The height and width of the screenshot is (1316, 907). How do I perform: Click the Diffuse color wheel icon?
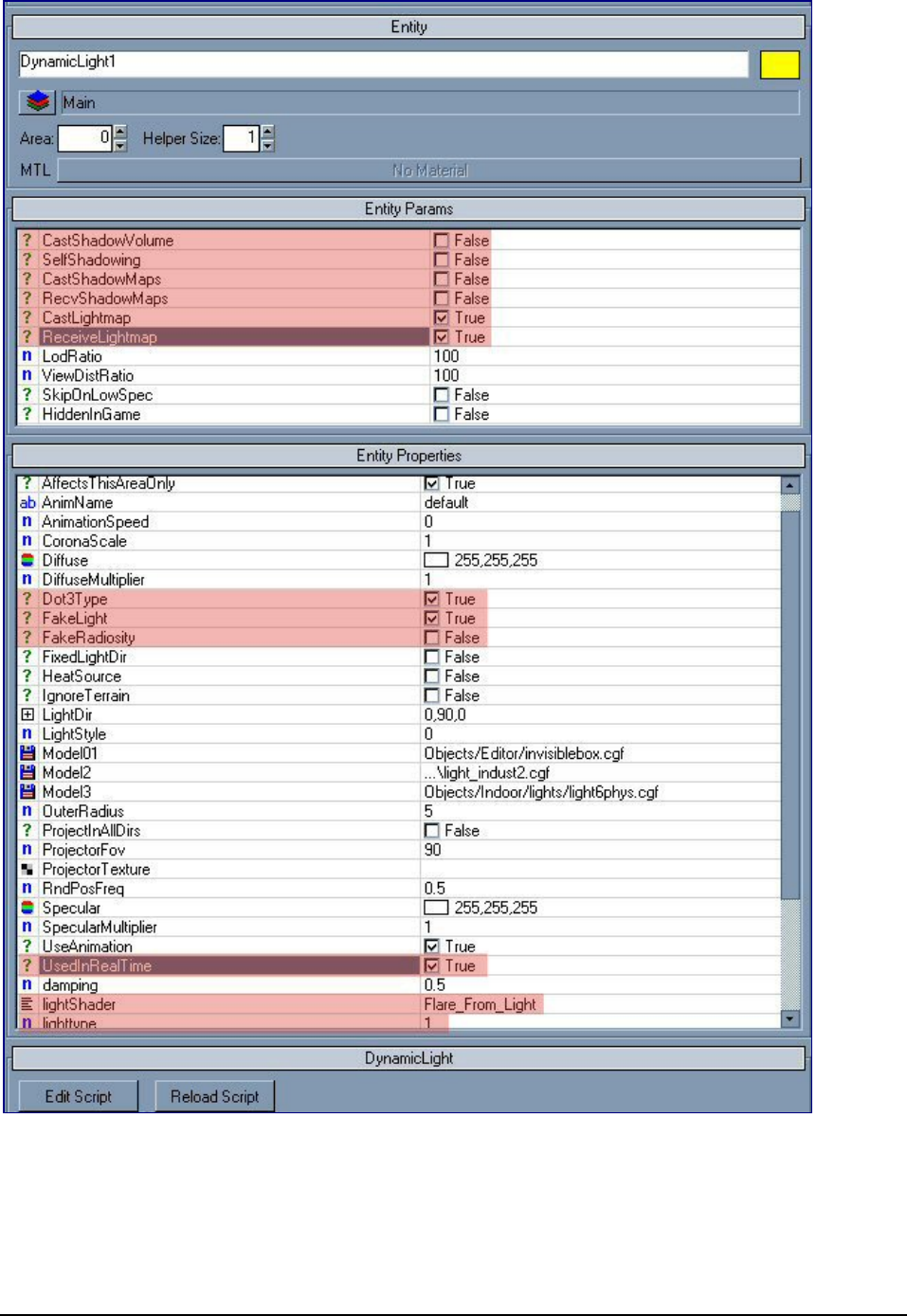[27, 560]
